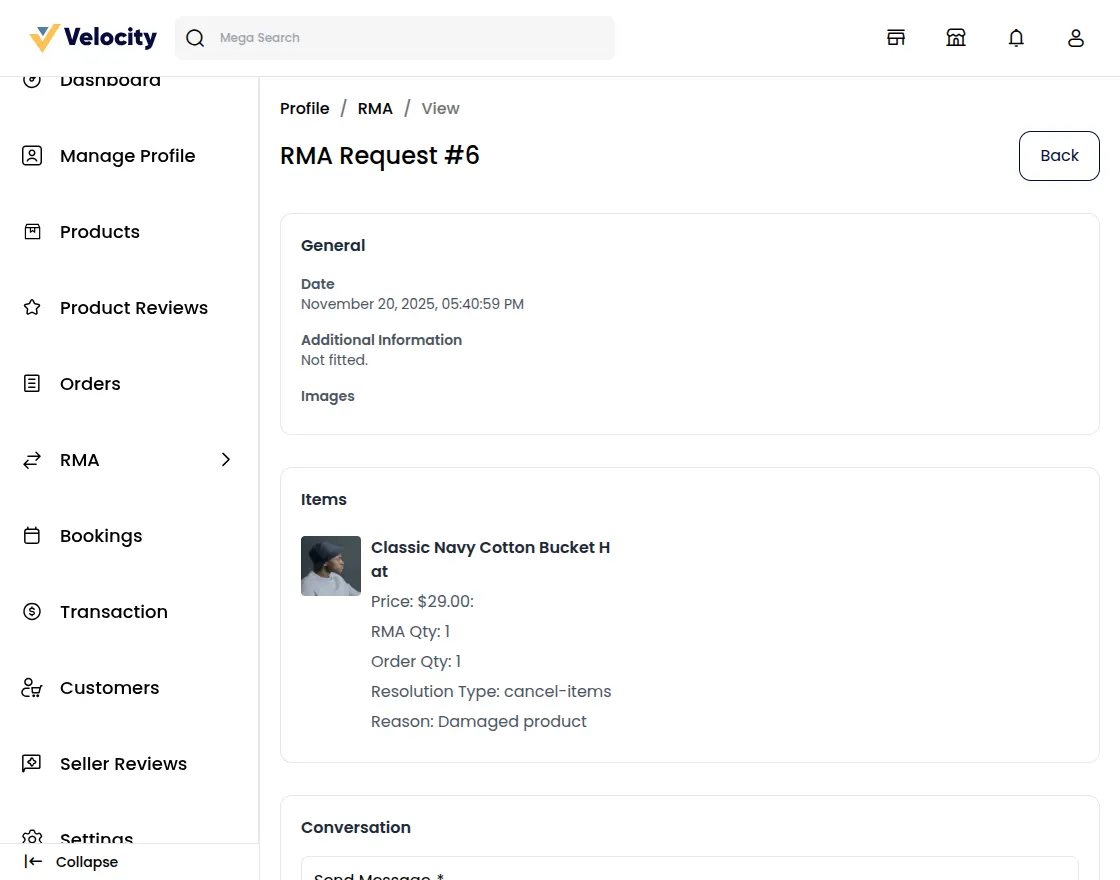Open the magnifier icon in Mega Search
This screenshot has width=1120, height=880.
tap(195, 37)
